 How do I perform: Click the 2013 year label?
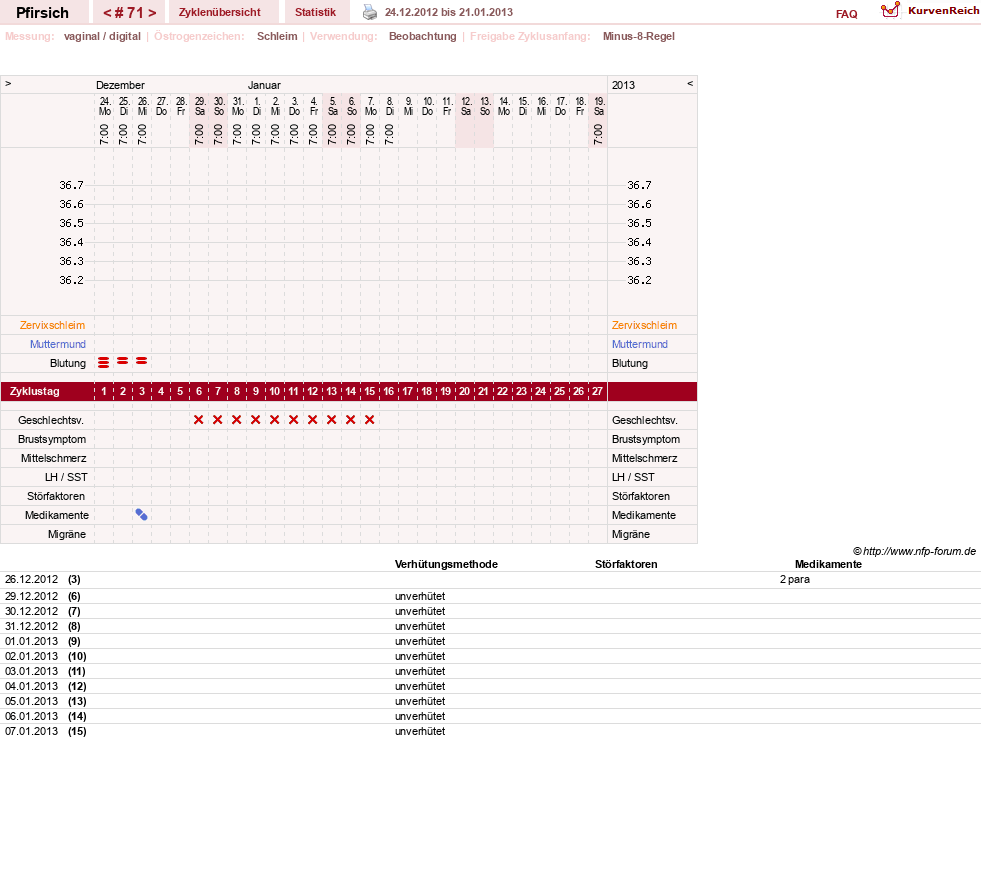click(x=623, y=85)
